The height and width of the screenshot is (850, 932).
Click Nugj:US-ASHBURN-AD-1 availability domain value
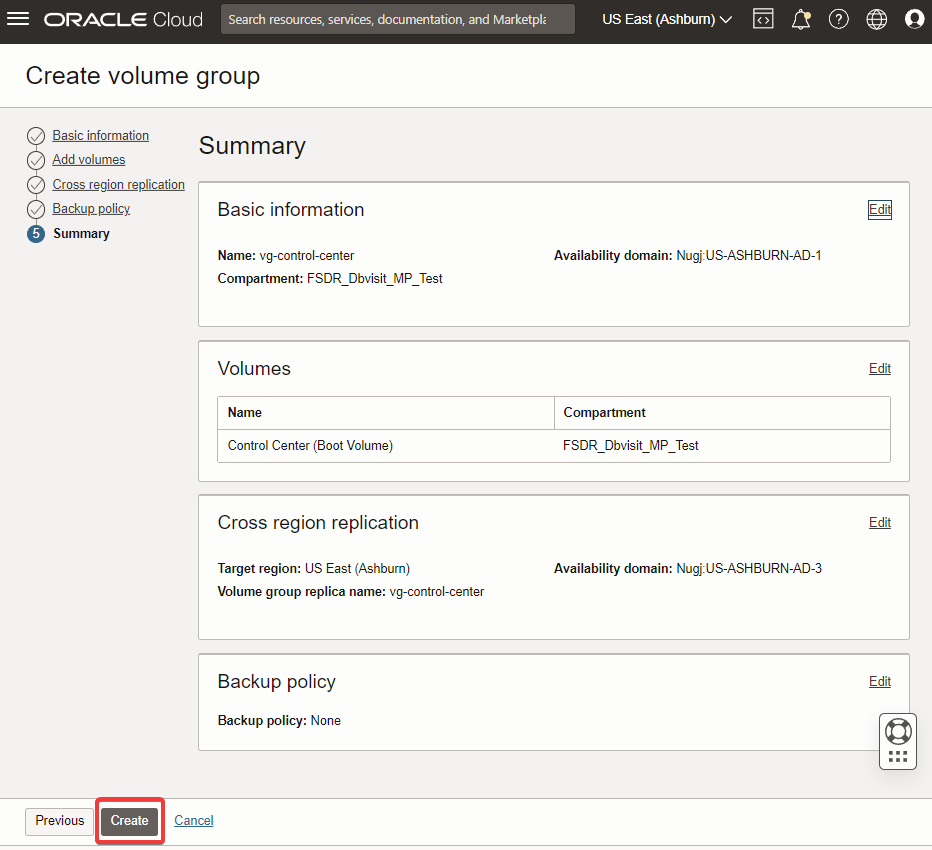(x=749, y=256)
